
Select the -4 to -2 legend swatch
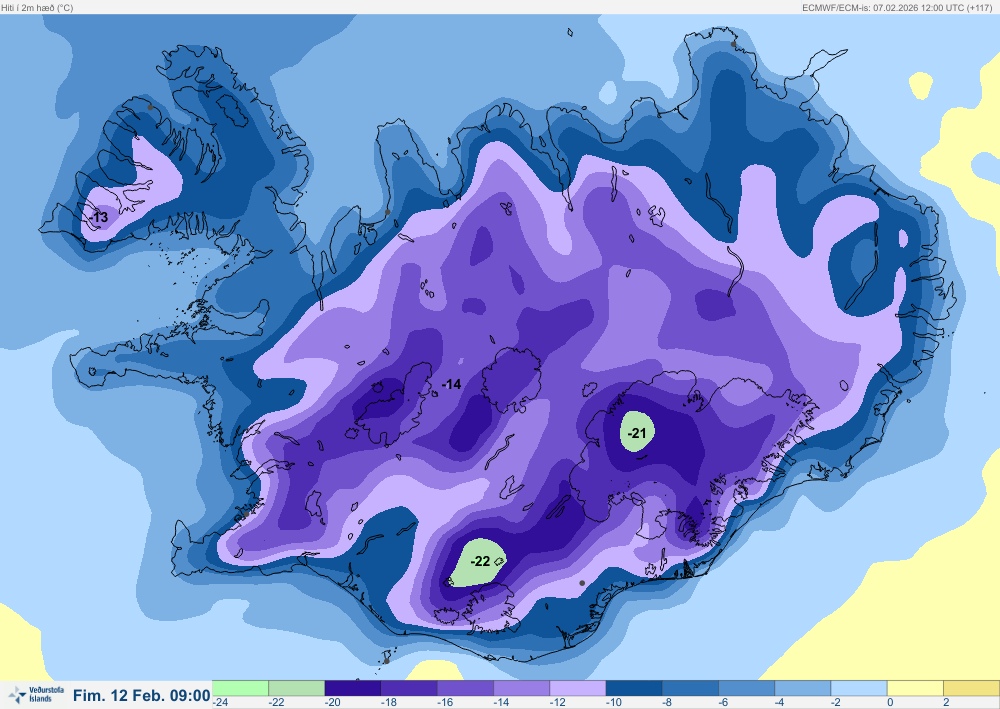(x=803, y=688)
